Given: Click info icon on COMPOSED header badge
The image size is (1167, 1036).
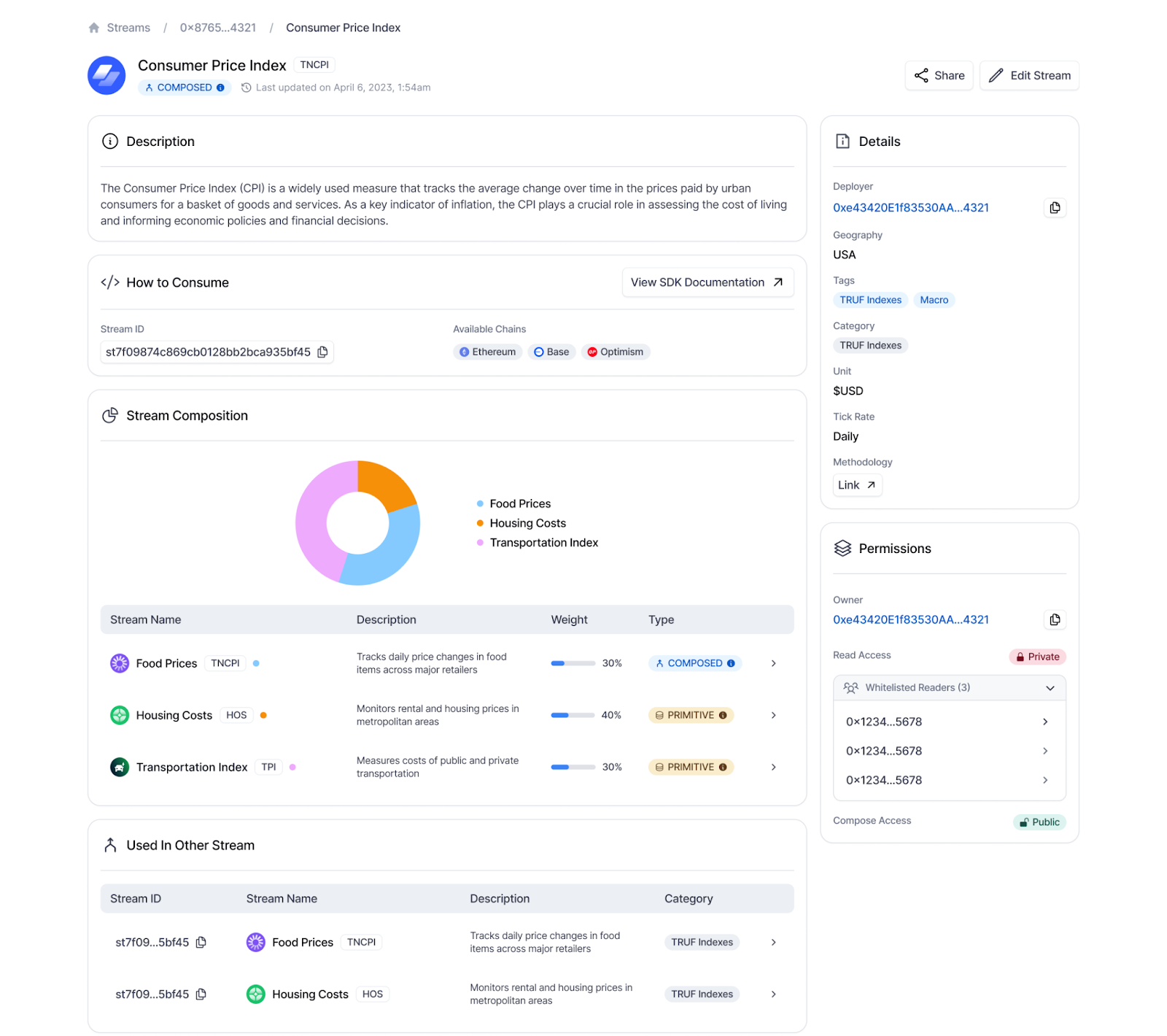Looking at the screenshot, I should click(x=221, y=88).
